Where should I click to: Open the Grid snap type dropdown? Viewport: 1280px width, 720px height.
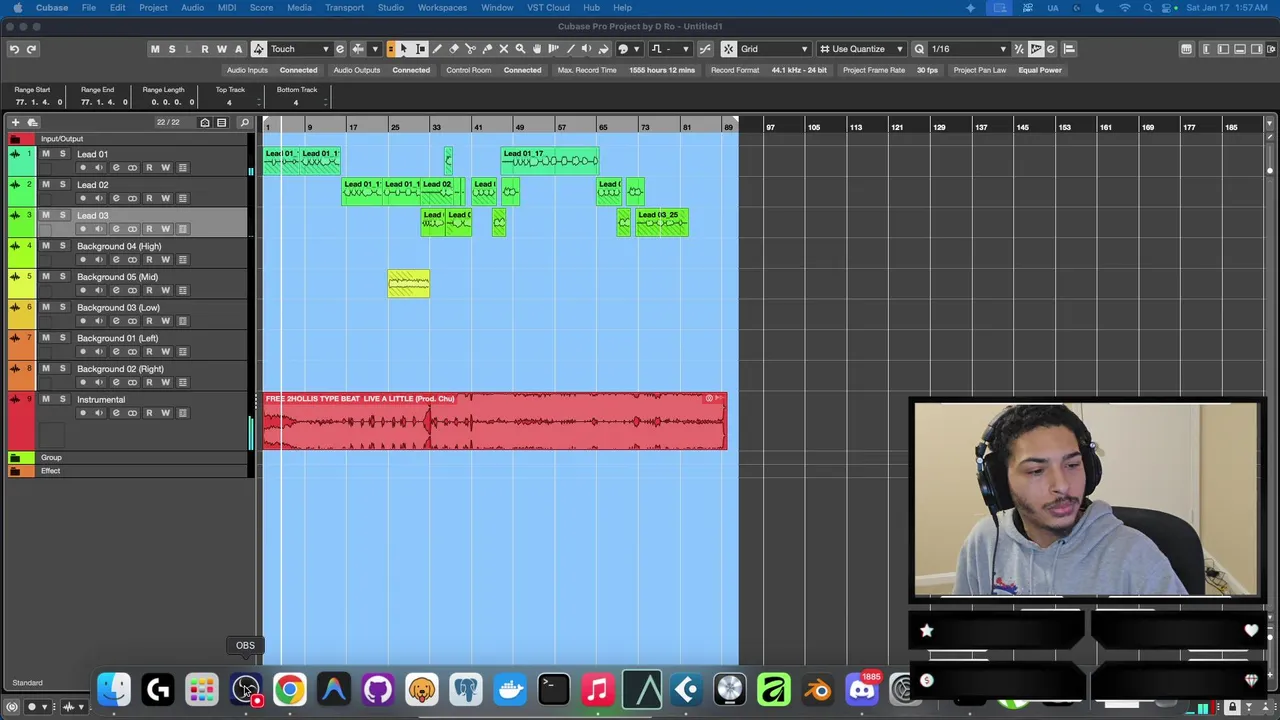774,49
